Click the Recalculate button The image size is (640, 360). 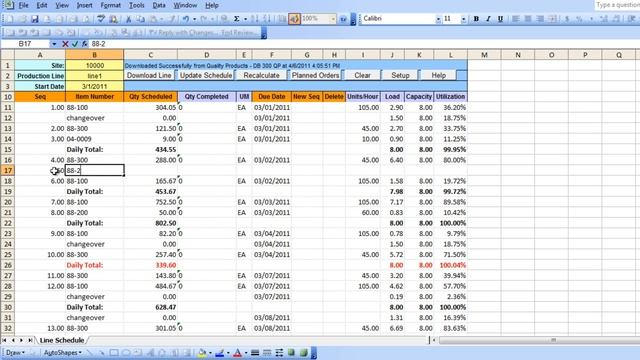pos(261,76)
